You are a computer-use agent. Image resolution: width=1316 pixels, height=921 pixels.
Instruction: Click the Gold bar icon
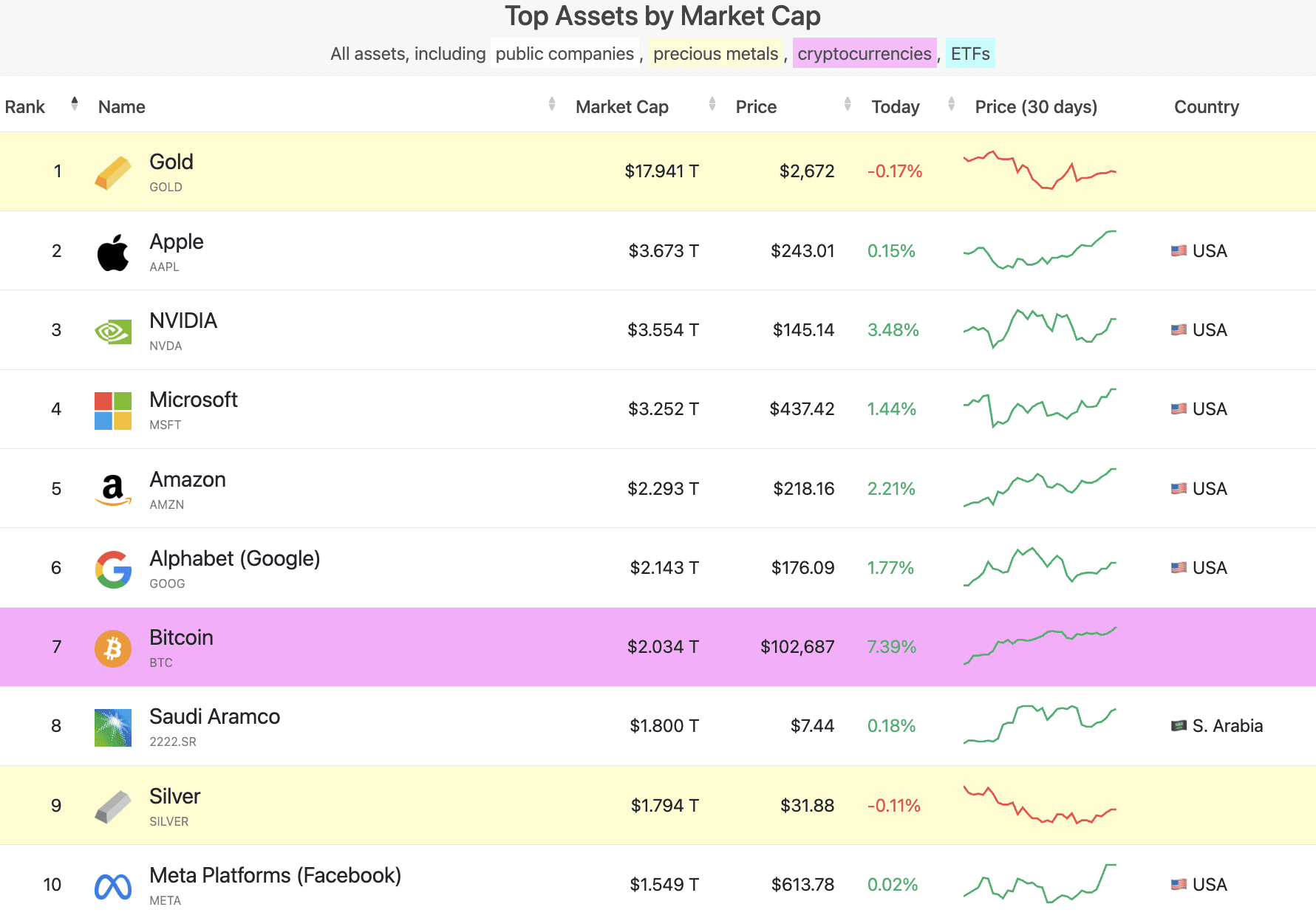[113, 172]
